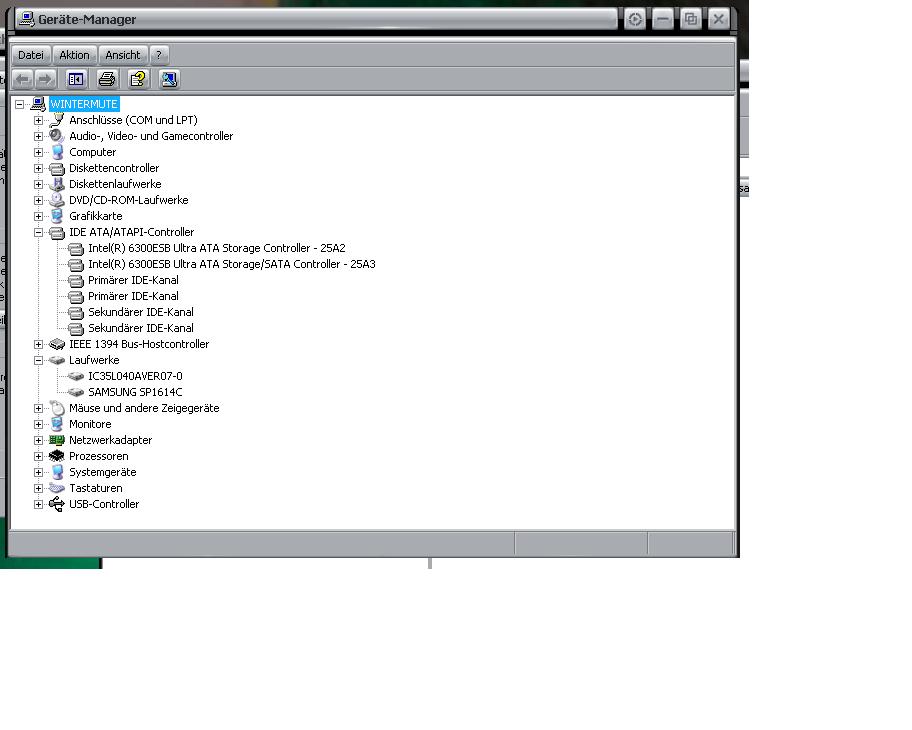912x730 pixels.
Task: Click the Diskettenlaufwerke floppy drive icon
Action: point(57,184)
